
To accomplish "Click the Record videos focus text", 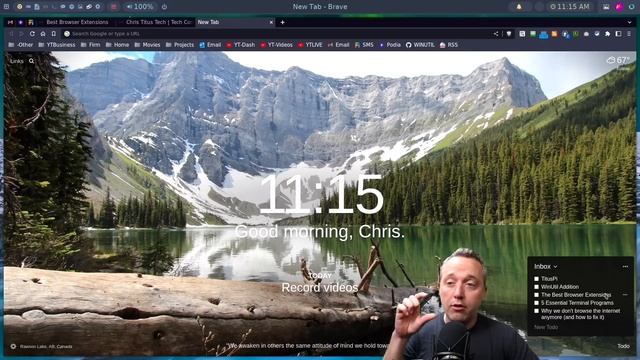I will point(320,288).
